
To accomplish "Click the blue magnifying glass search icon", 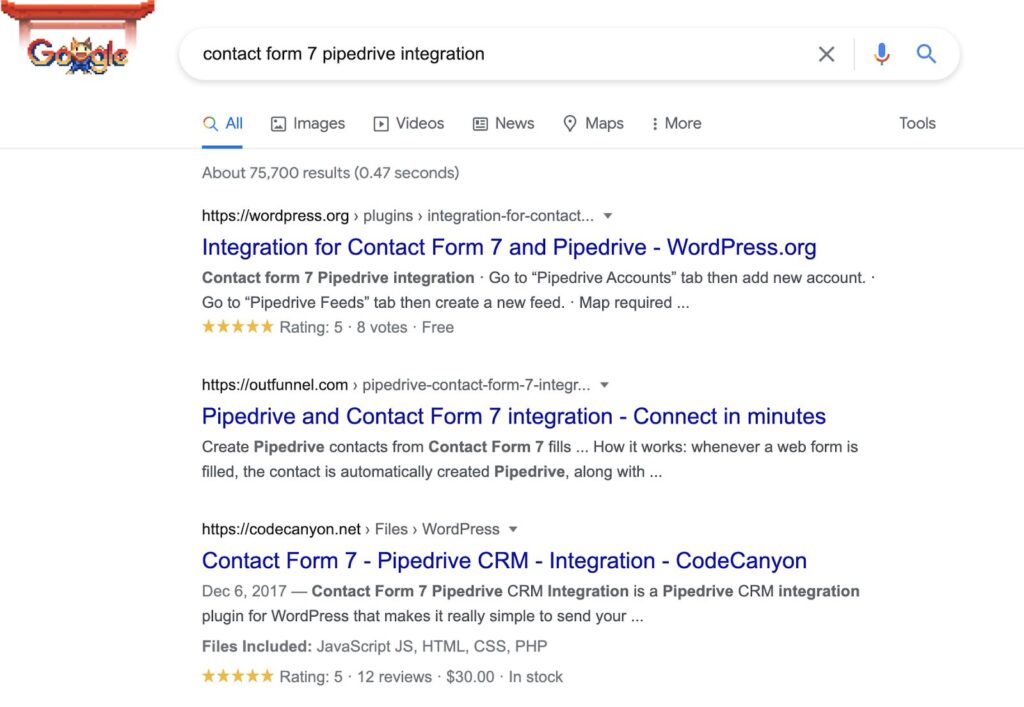I will click(x=927, y=54).
